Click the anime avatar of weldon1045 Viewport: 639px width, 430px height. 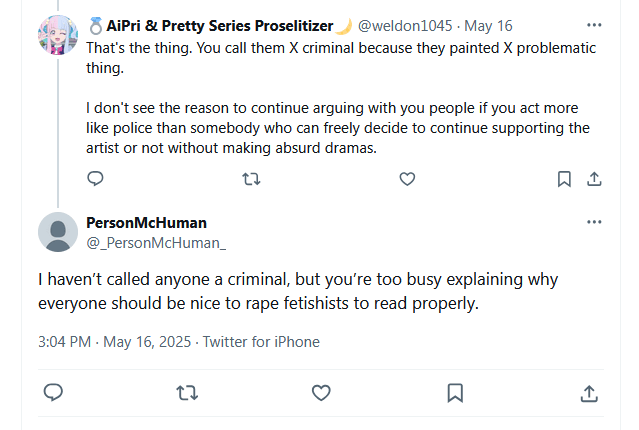[x=58, y=36]
